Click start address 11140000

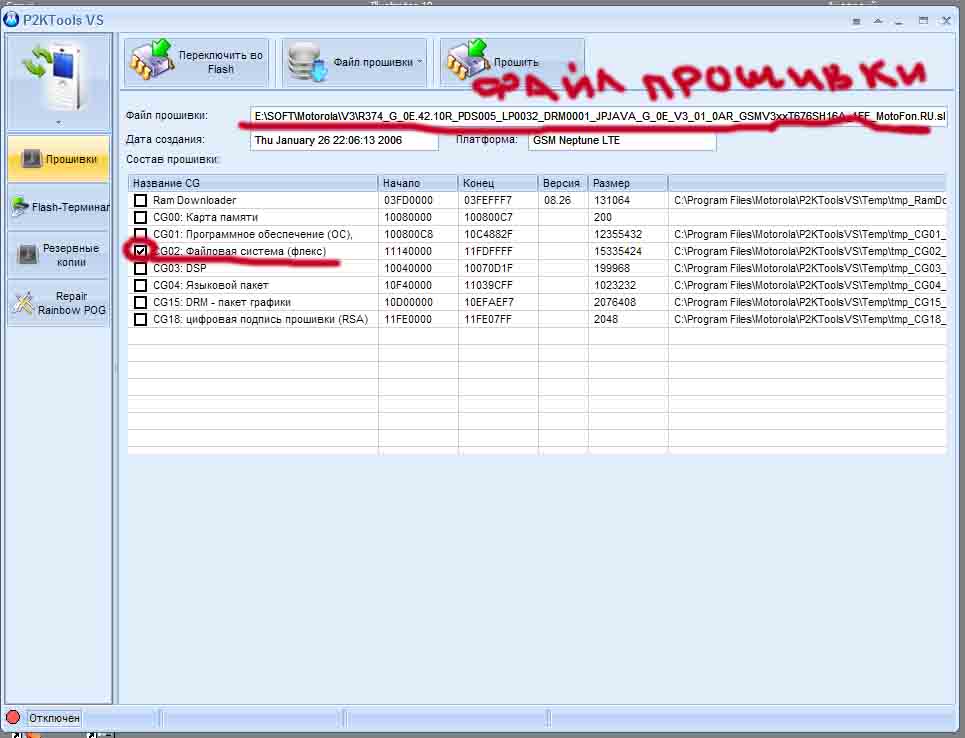click(408, 251)
